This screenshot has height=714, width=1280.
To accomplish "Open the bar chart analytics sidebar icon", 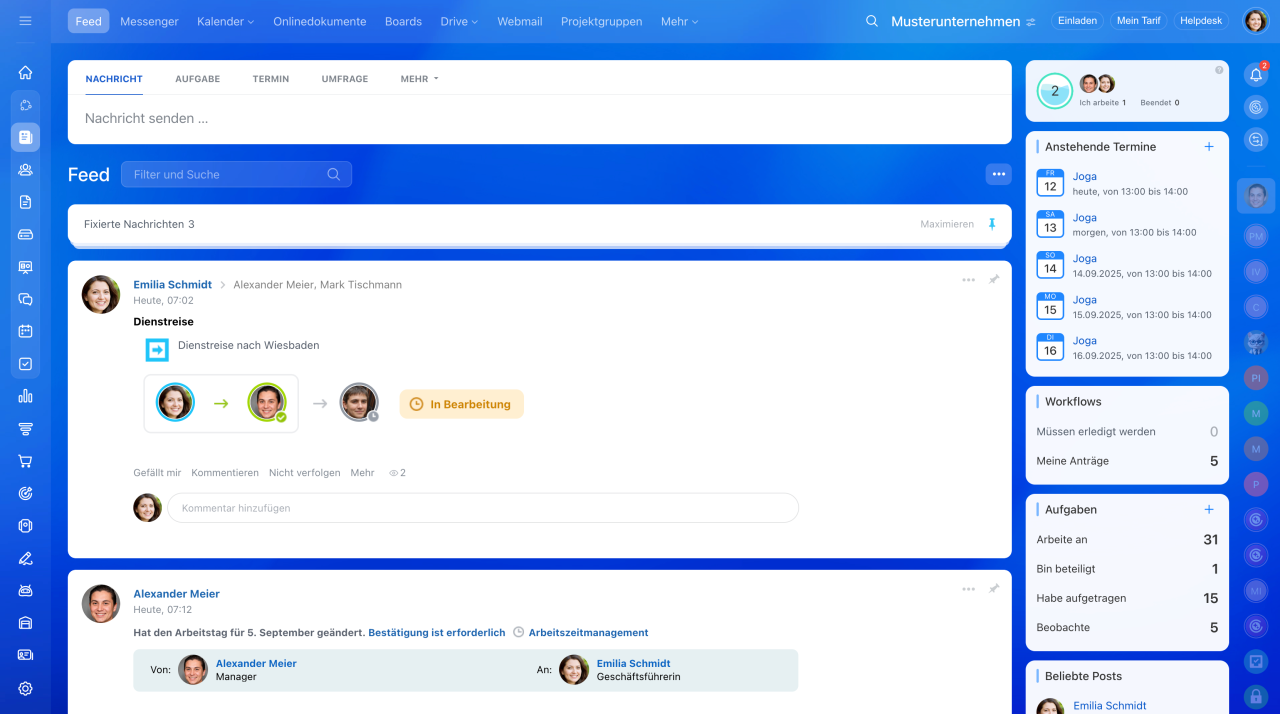I will (25, 396).
